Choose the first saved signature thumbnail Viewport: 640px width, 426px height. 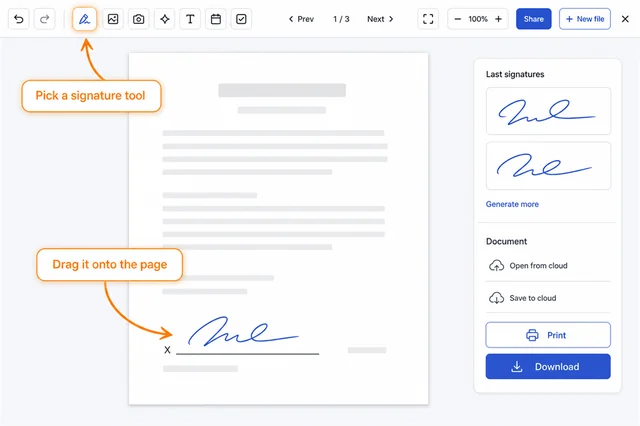click(x=548, y=111)
